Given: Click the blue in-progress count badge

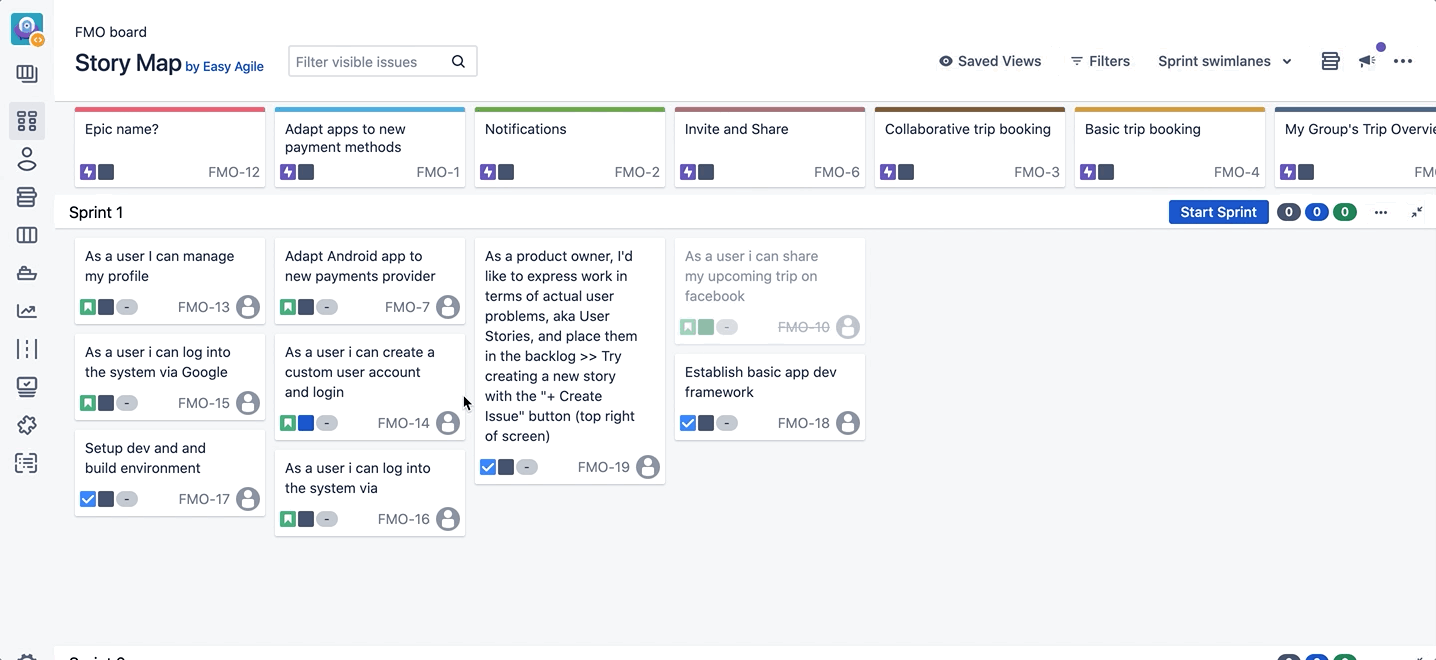Looking at the screenshot, I should click(1317, 212).
